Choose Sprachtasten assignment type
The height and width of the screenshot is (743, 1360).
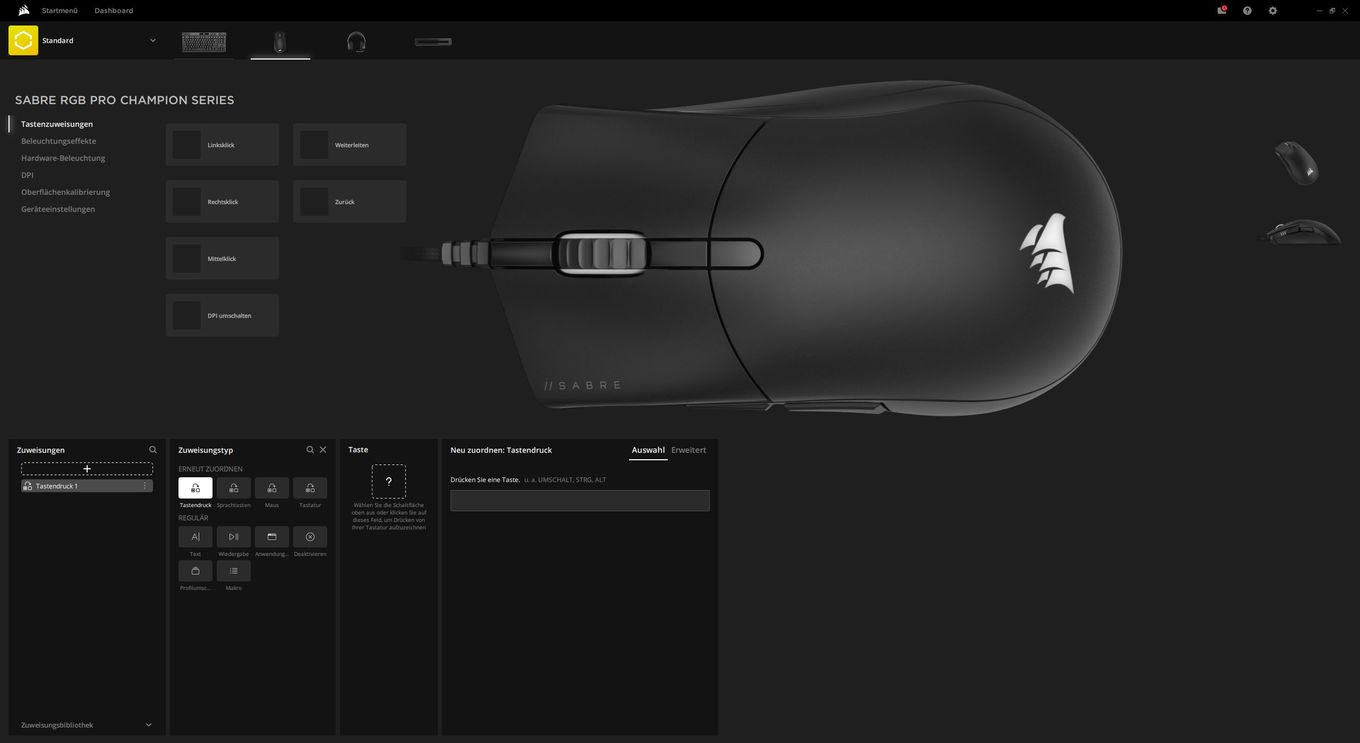point(234,488)
